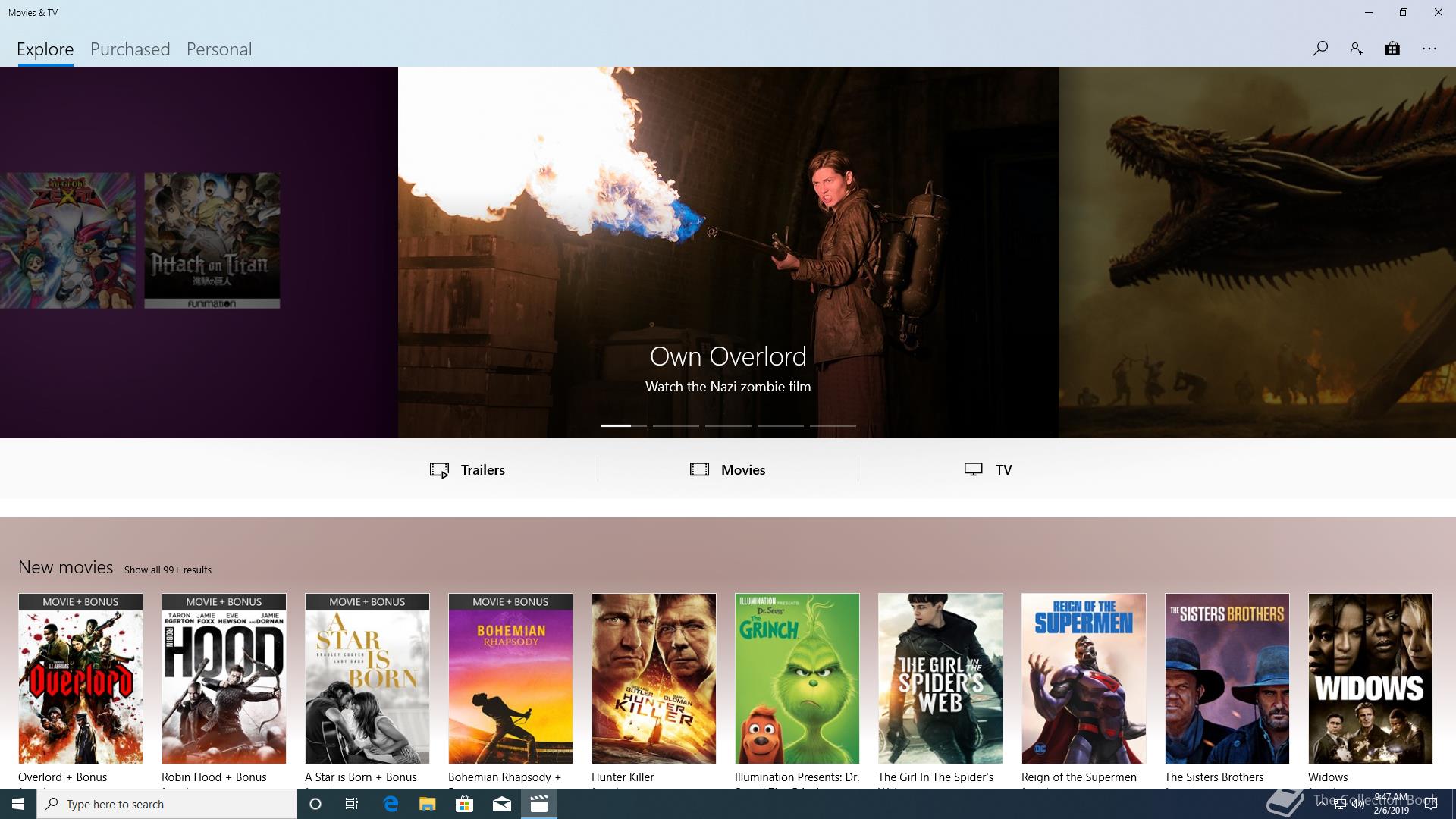Open the Mail app from the taskbar
The height and width of the screenshot is (819, 1456).
pos(502,804)
